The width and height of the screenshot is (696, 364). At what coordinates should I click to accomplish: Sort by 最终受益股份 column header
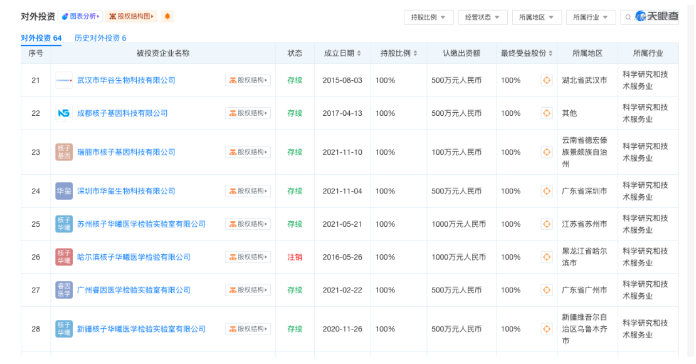pyautogui.click(x=526, y=53)
